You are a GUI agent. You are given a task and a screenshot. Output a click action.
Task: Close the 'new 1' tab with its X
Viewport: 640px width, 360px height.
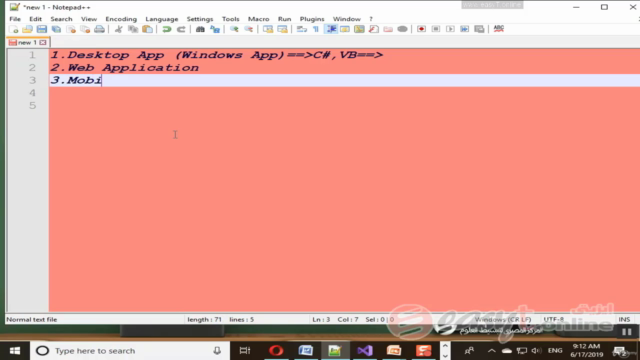tap(43, 42)
